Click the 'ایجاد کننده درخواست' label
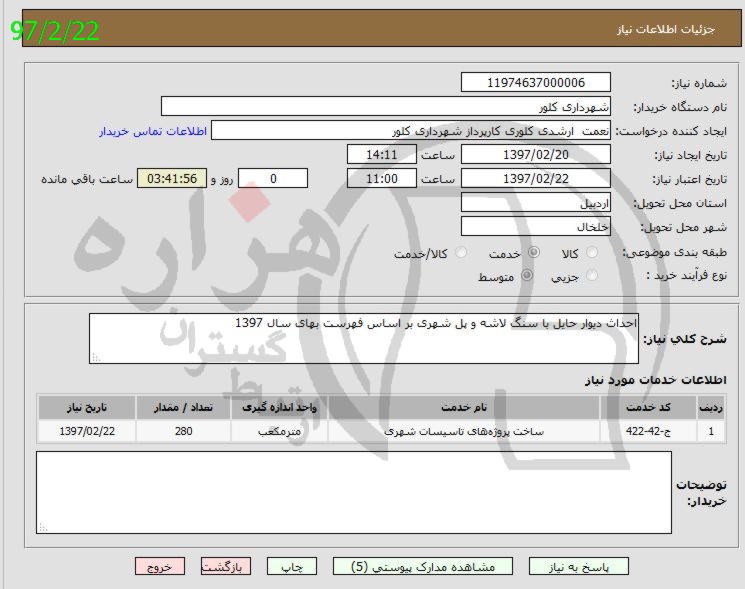This screenshot has width=745, height=589. [671, 132]
